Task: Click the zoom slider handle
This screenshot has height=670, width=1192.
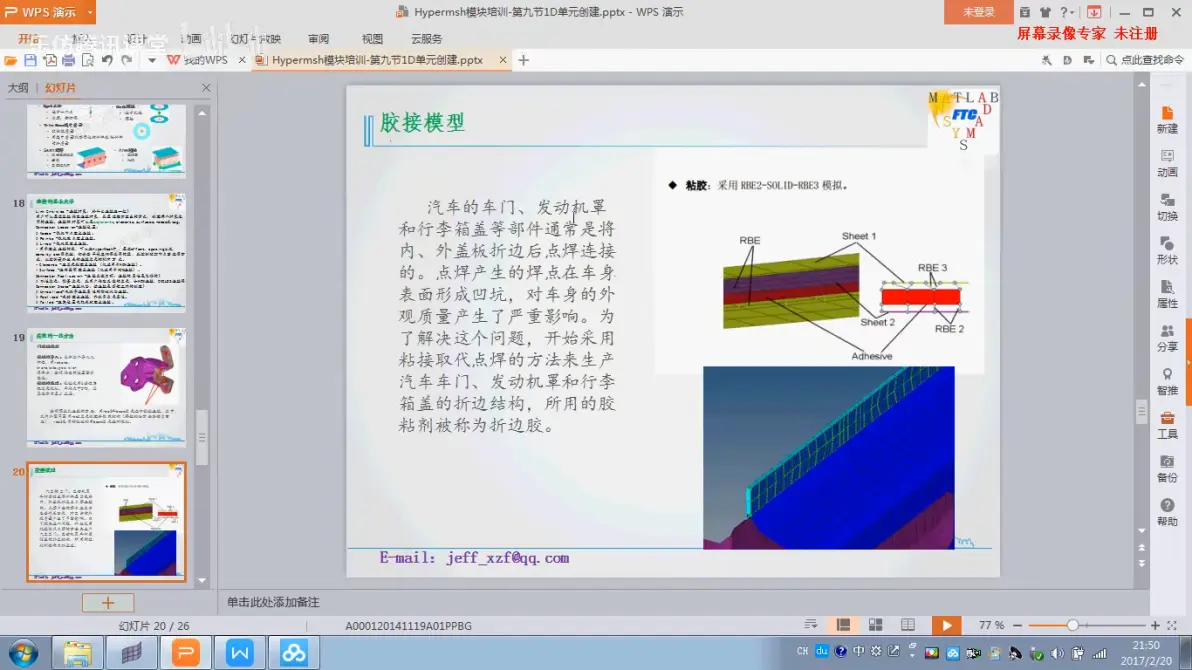Action: (x=1072, y=625)
